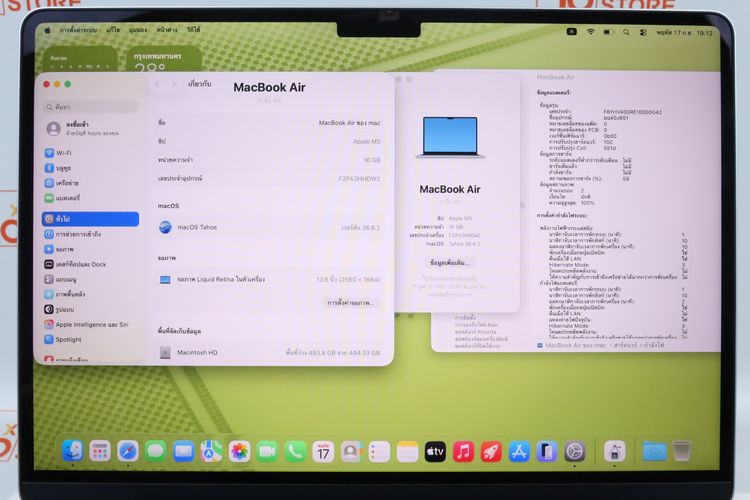Open Music from the Dock
The height and width of the screenshot is (500, 750).
[463, 451]
